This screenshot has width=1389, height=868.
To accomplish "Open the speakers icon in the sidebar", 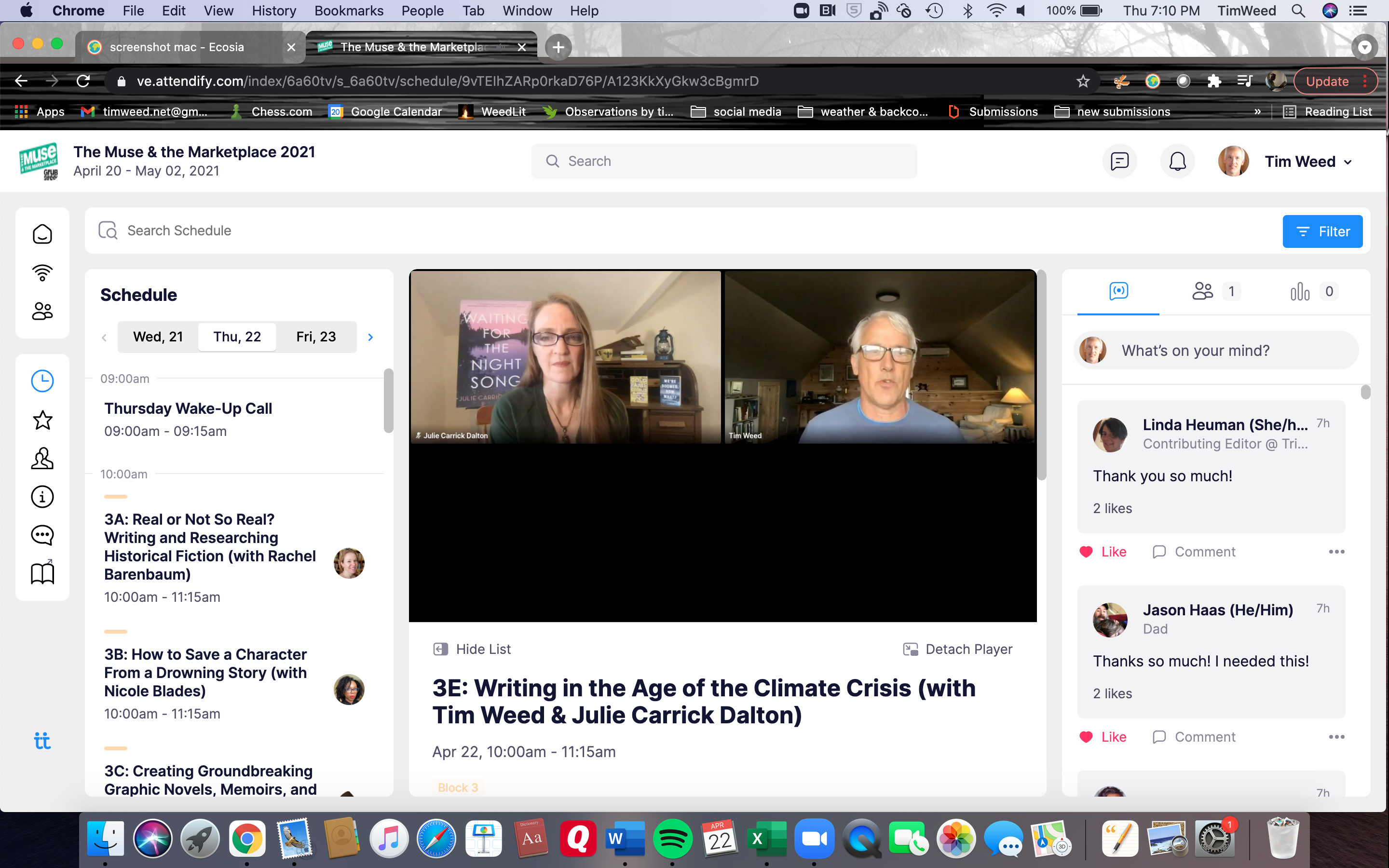I will [42, 459].
